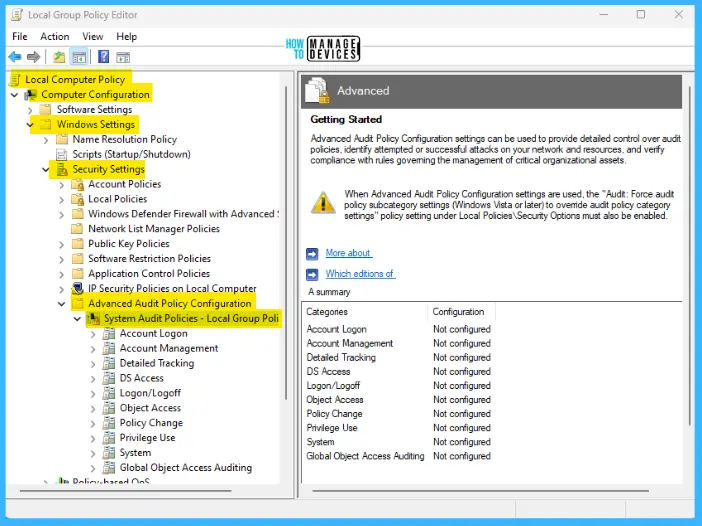Open the Which editions of link
Screen dimensions: 702x526
[x=360, y=274]
